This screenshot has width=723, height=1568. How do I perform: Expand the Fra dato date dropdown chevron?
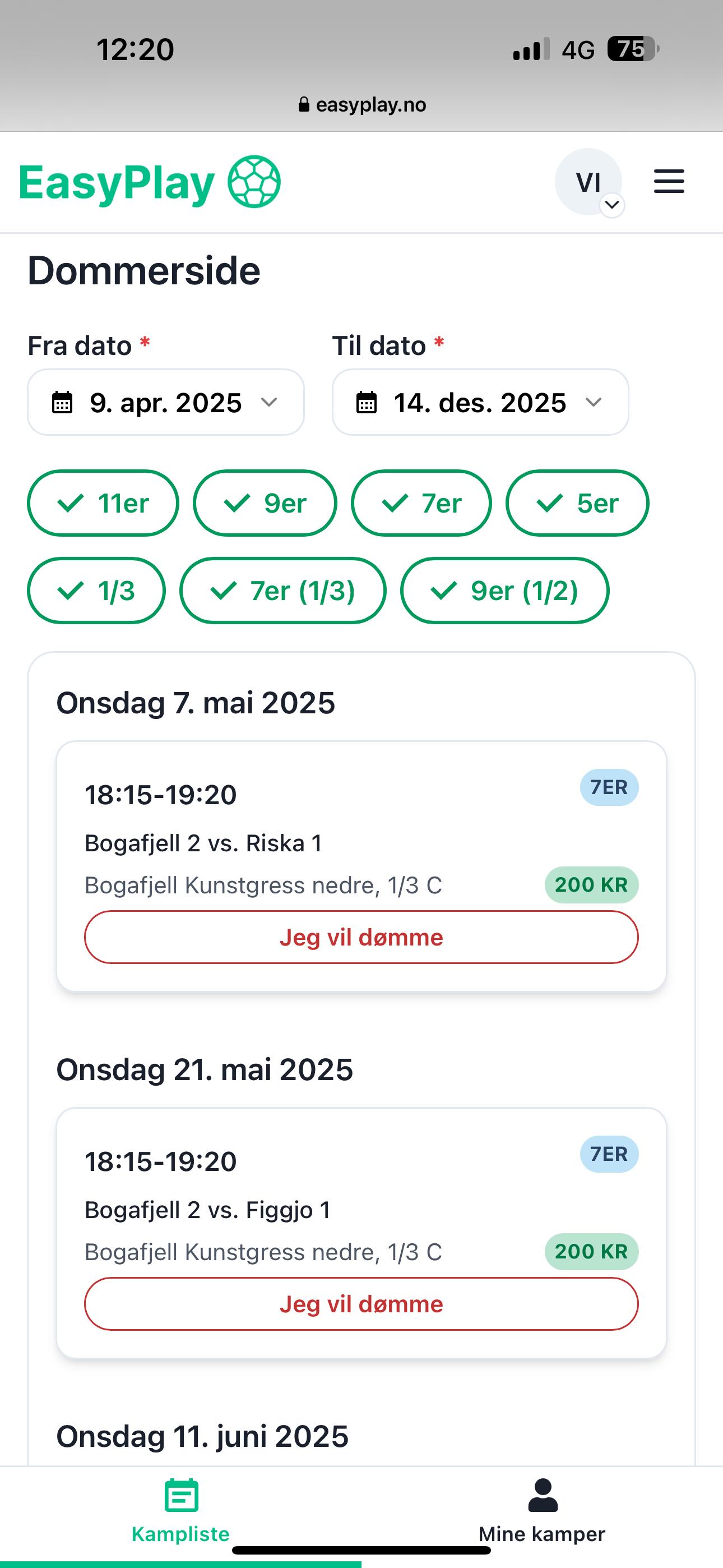(x=269, y=402)
